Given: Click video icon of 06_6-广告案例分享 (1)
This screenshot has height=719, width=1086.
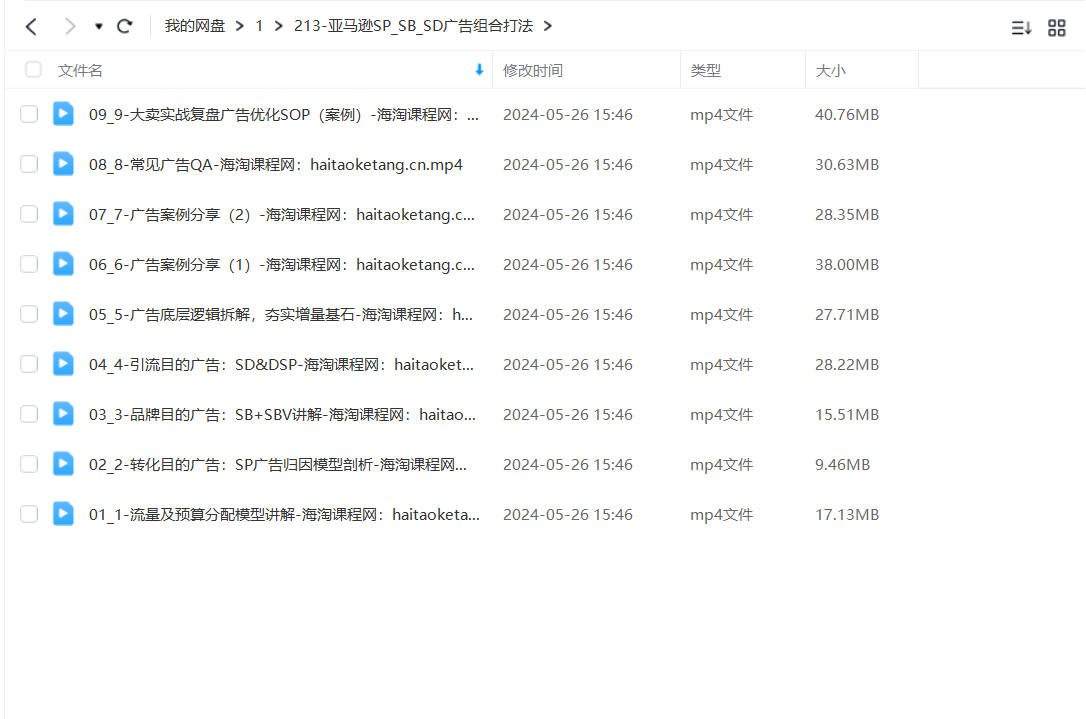Looking at the screenshot, I should tap(63, 264).
